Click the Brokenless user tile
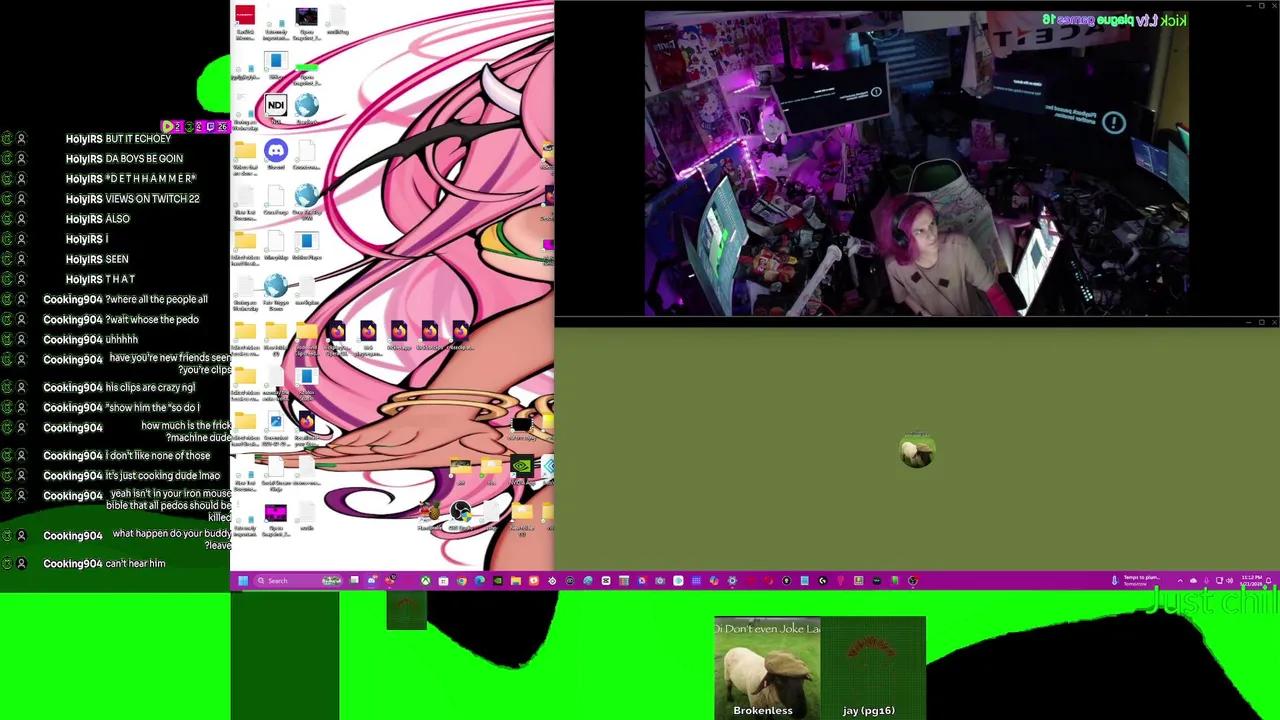The height and width of the screenshot is (720, 1280). [767, 668]
